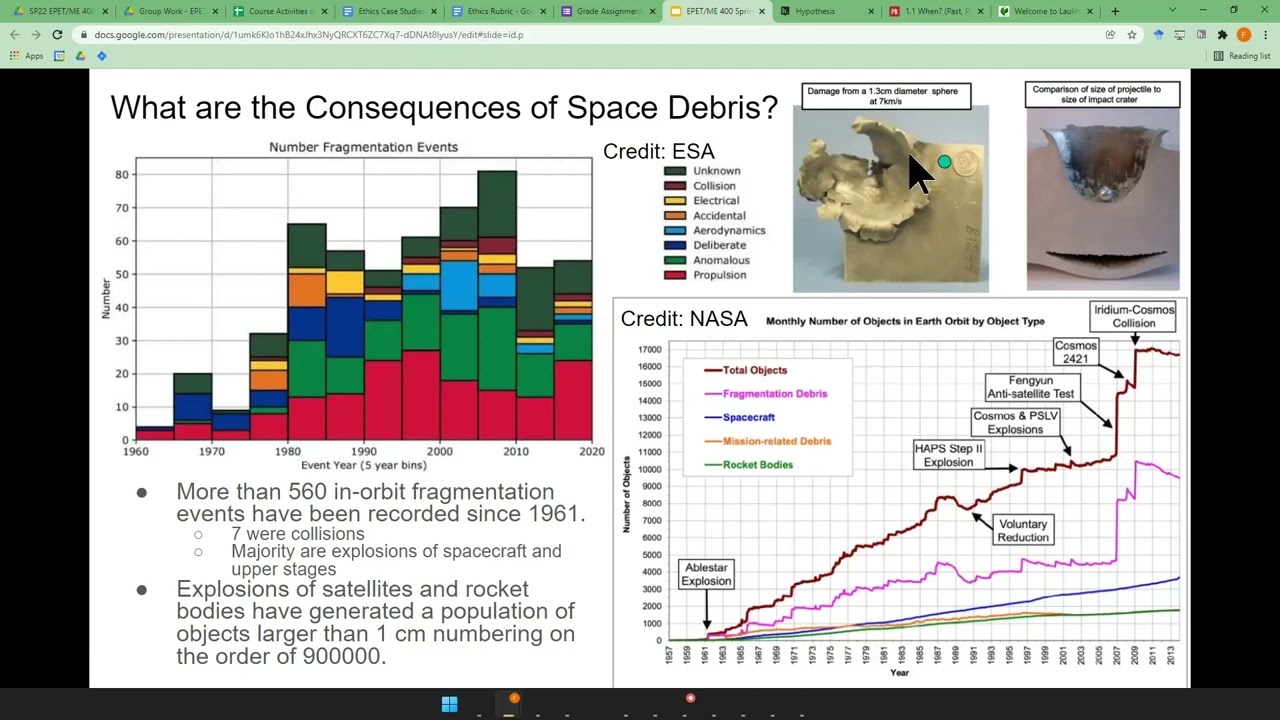Click the 'Fengyun Anti-satellite Test' annotation

click(x=1031, y=387)
